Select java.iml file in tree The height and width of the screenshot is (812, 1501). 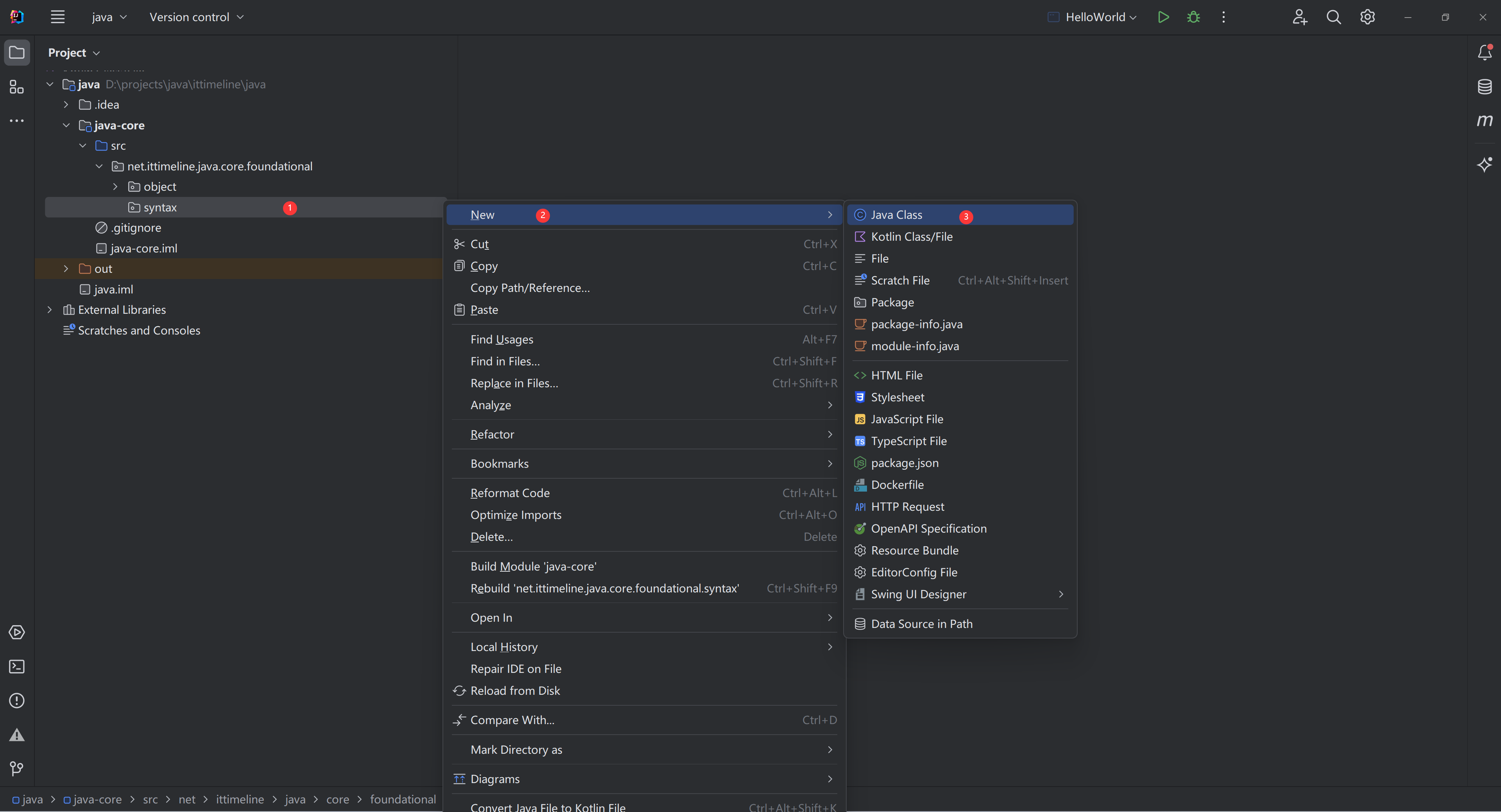point(106,290)
